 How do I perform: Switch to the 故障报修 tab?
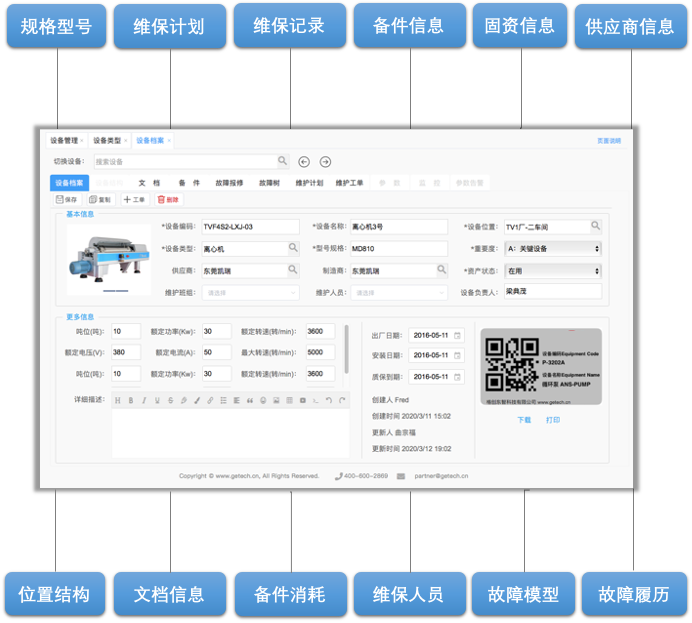229,183
